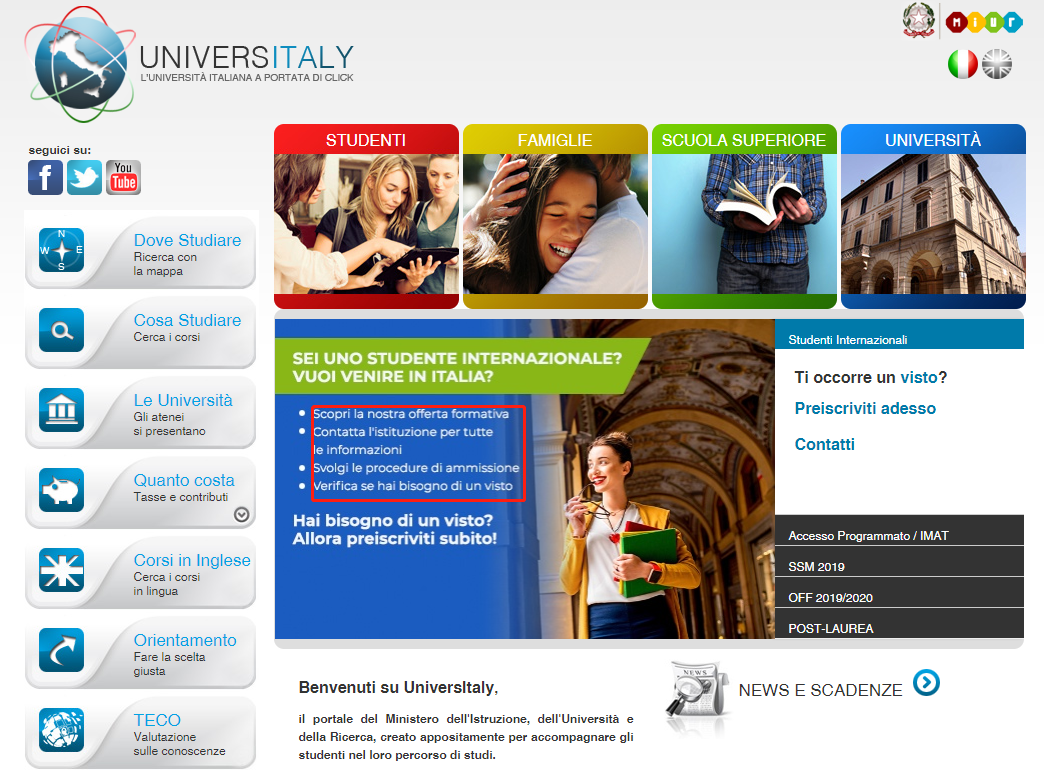Click the NEWS E SCADENZE heading

(820, 690)
